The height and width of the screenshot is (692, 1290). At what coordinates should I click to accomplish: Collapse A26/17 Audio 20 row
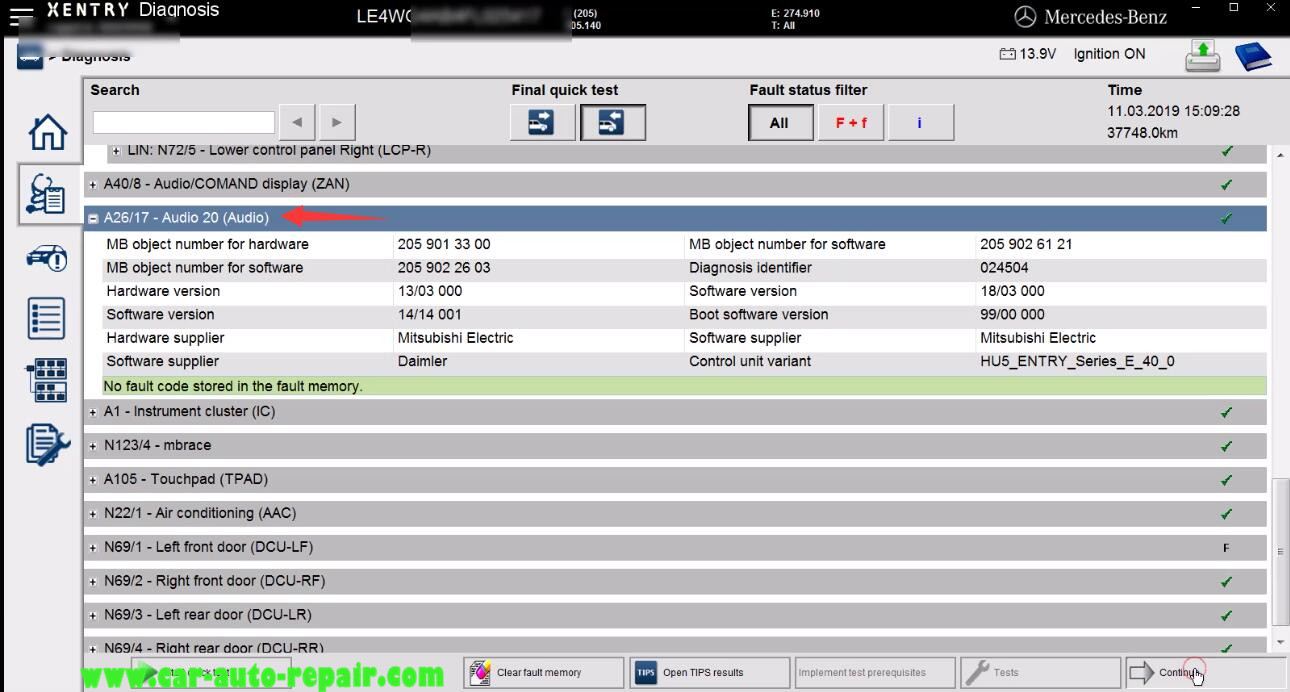pos(94,218)
